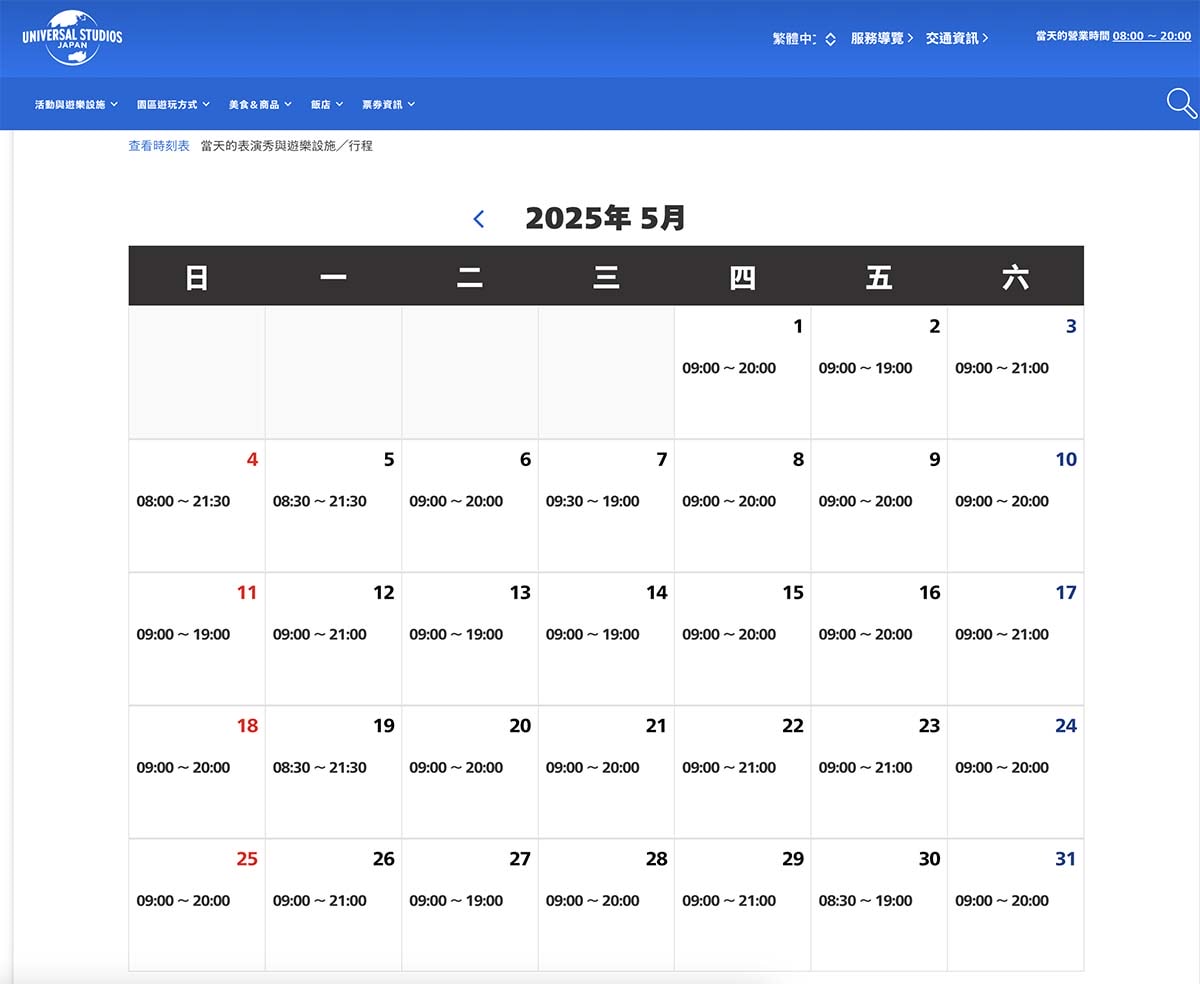
Task: Click the Universal Studios Japan logo
Action: (x=72, y=38)
